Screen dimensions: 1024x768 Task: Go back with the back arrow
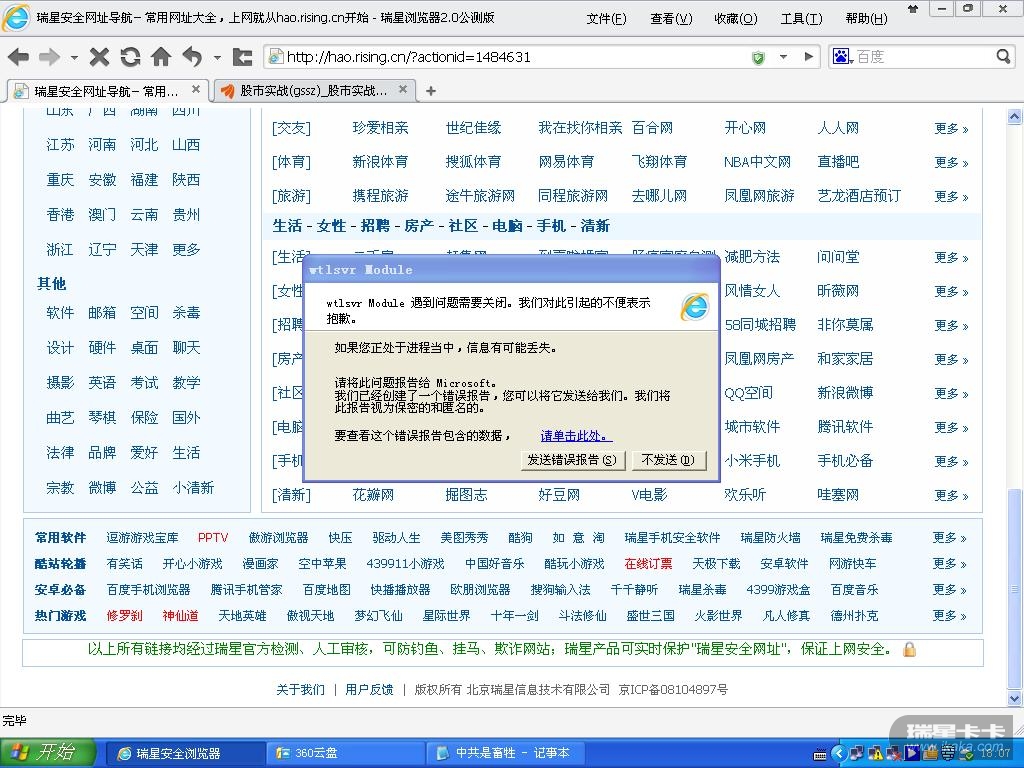19,57
